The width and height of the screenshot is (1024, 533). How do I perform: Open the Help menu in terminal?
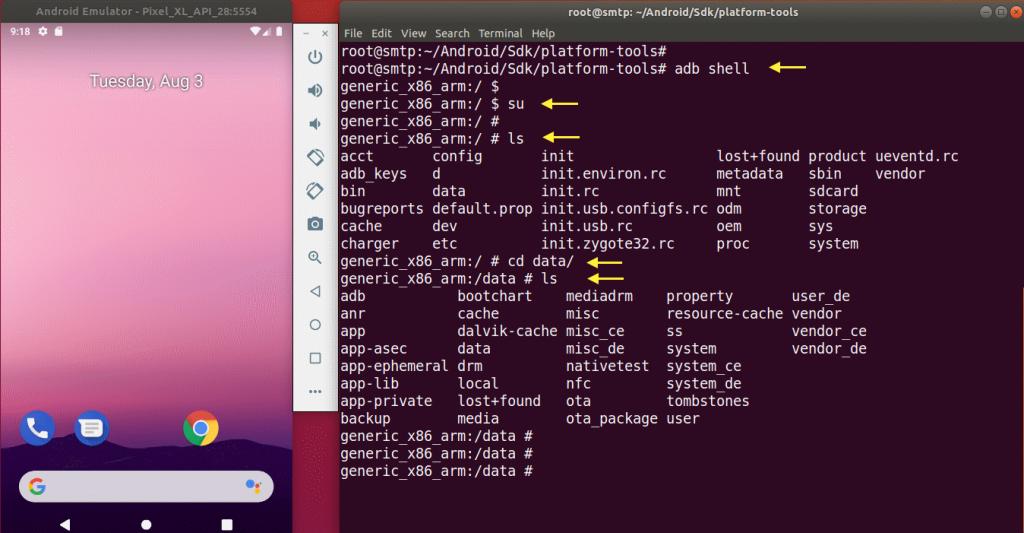click(x=543, y=33)
